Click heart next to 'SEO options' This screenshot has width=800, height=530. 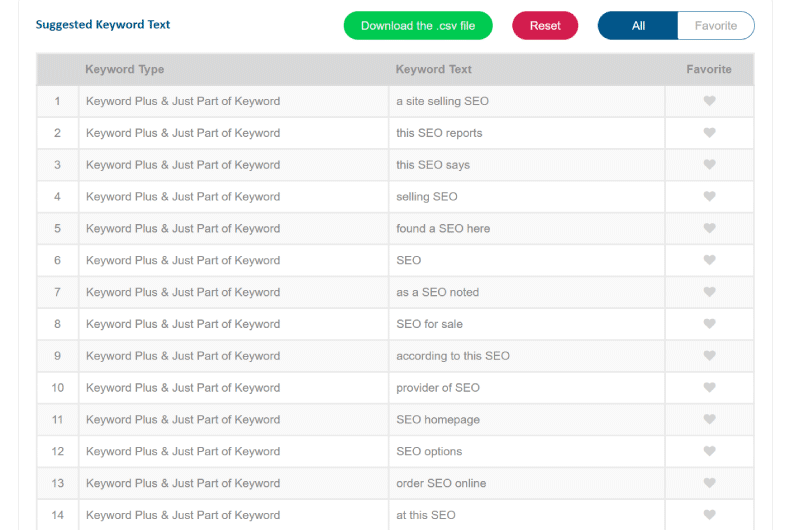pyautogui.click(x=709, y=451)
